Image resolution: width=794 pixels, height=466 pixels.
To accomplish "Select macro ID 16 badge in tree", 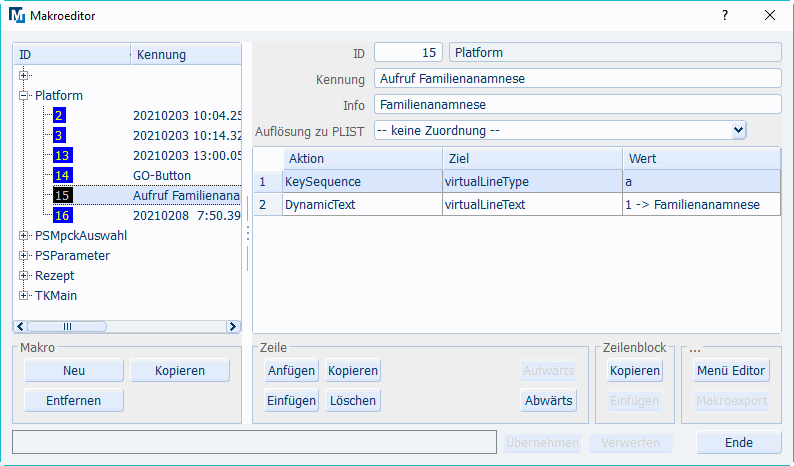I will coord(62,216).
